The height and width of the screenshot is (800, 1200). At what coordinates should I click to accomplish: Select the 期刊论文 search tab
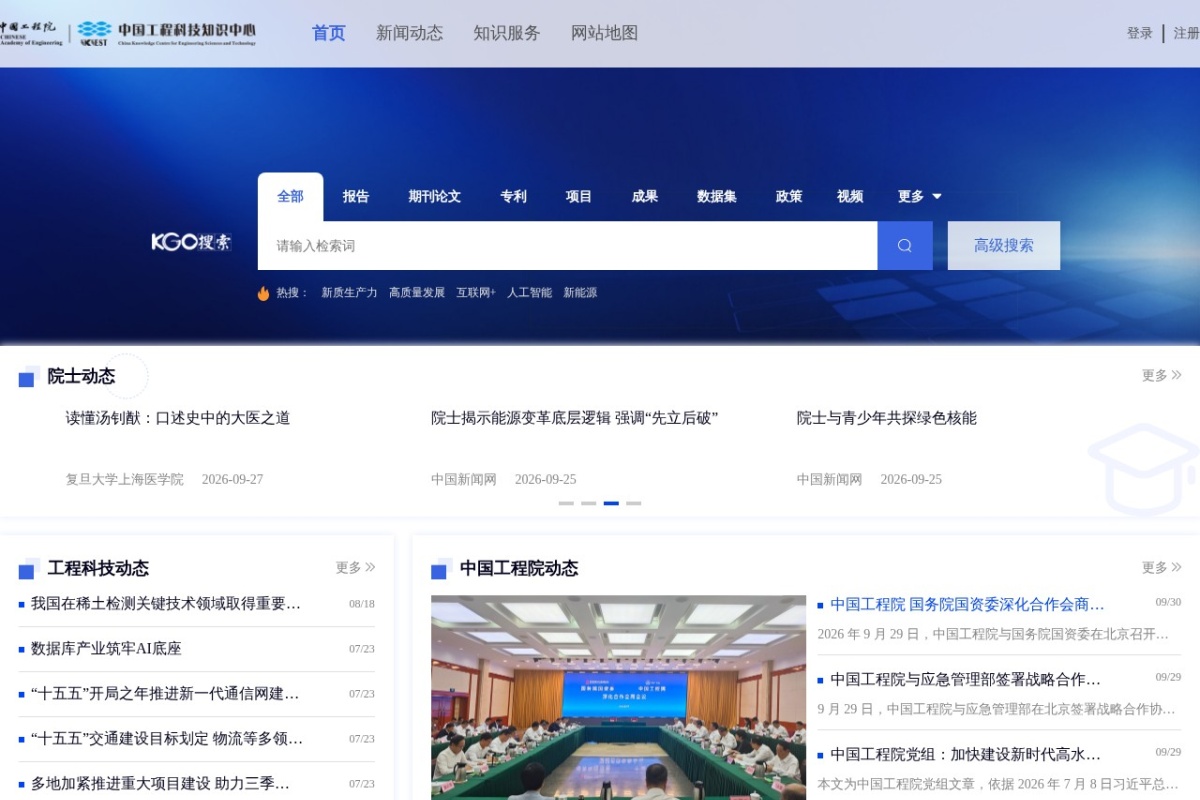point(435,196)
